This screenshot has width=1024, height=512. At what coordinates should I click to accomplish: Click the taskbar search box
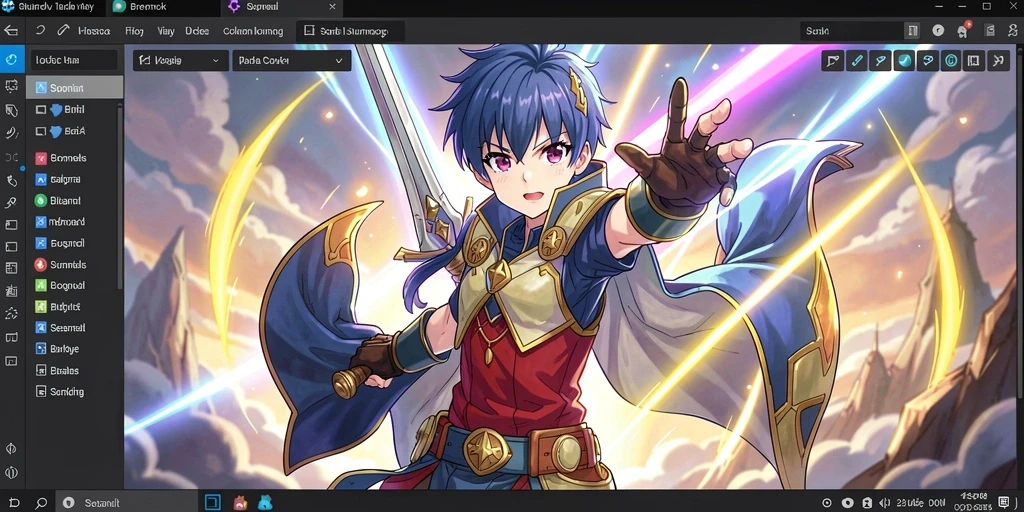pyautogui.click(x=126, y=503)
